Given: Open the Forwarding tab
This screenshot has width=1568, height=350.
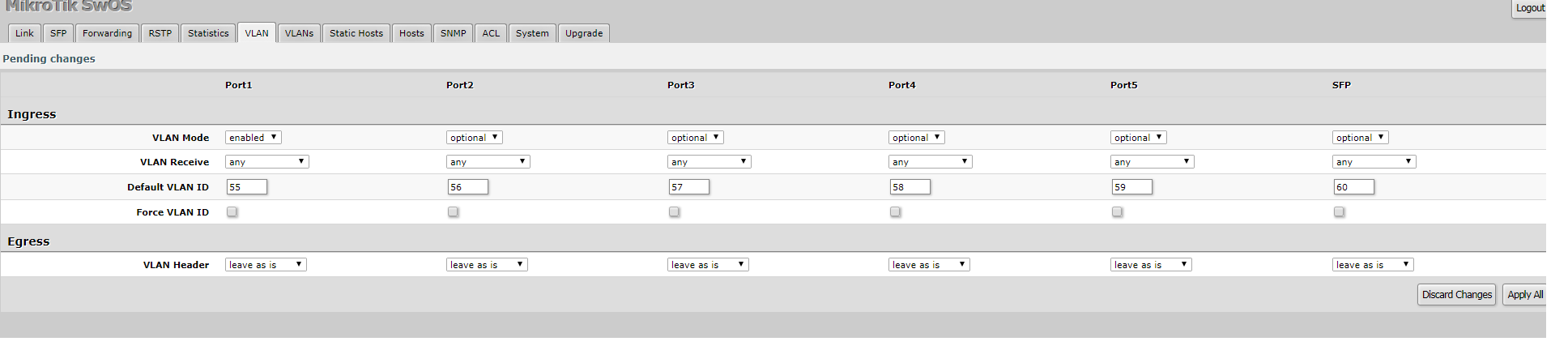Looking at the screenshot, I should 107,33.
